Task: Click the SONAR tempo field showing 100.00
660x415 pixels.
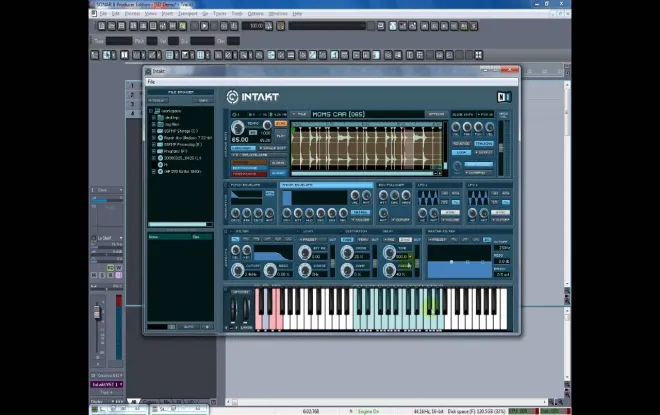Action: [x=253, y=26]
